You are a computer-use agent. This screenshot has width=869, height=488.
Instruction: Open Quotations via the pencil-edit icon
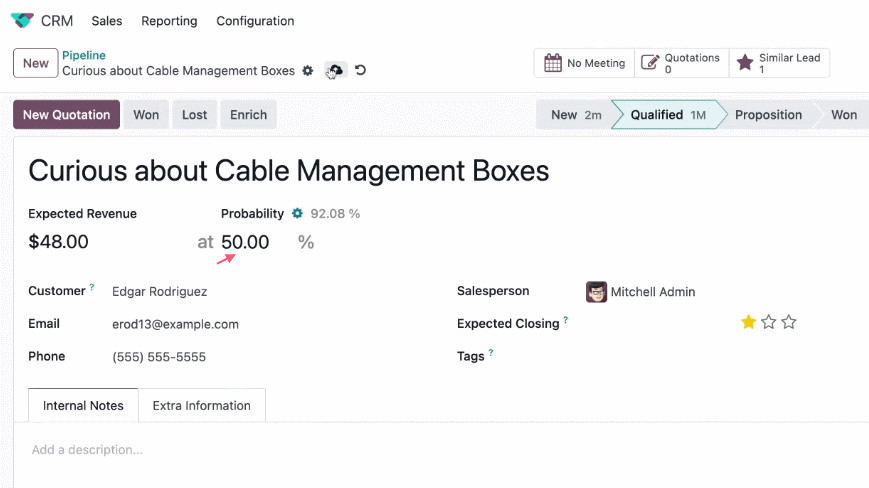click(x=650, y=63)
